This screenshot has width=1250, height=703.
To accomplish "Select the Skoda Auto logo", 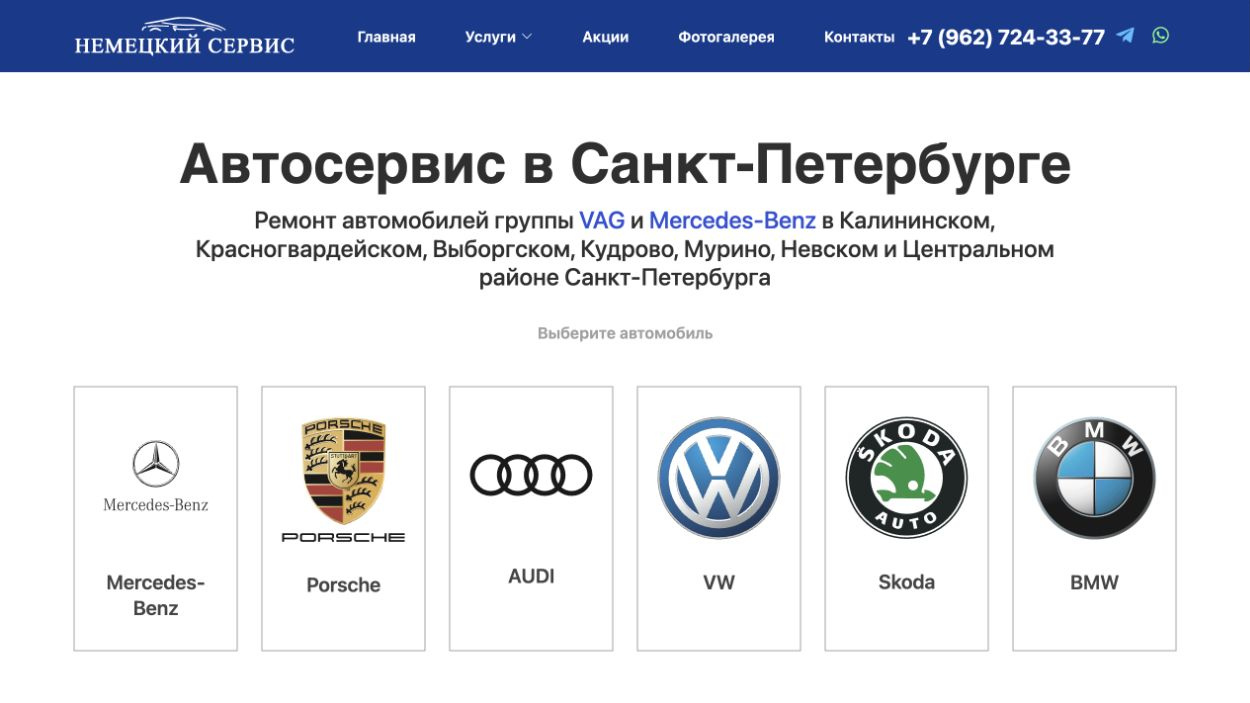I will (x=907, y=478).
